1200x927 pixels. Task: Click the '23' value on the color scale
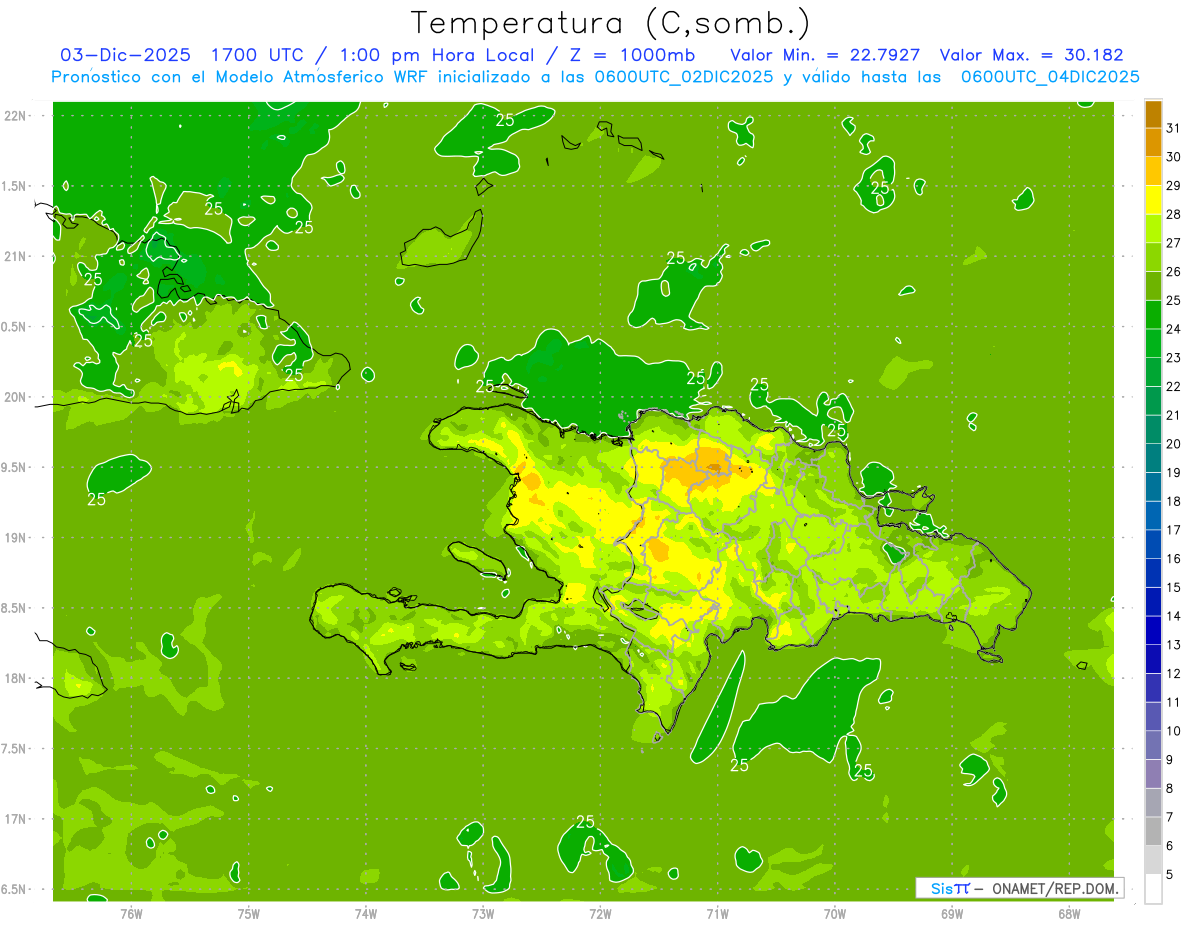click(x=1173, y=358)
